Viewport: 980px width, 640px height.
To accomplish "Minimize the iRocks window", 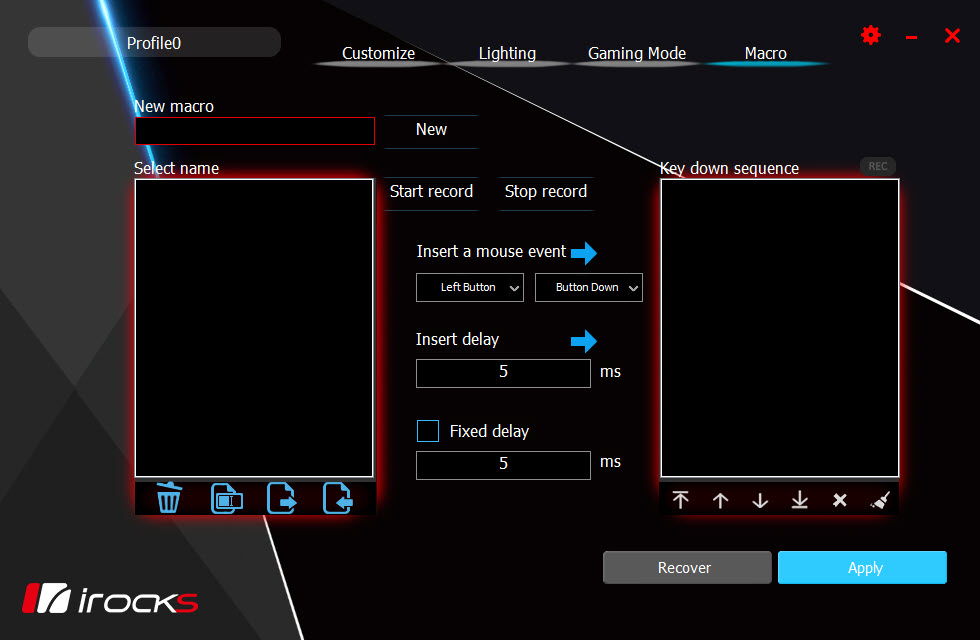I will (911, 38).
